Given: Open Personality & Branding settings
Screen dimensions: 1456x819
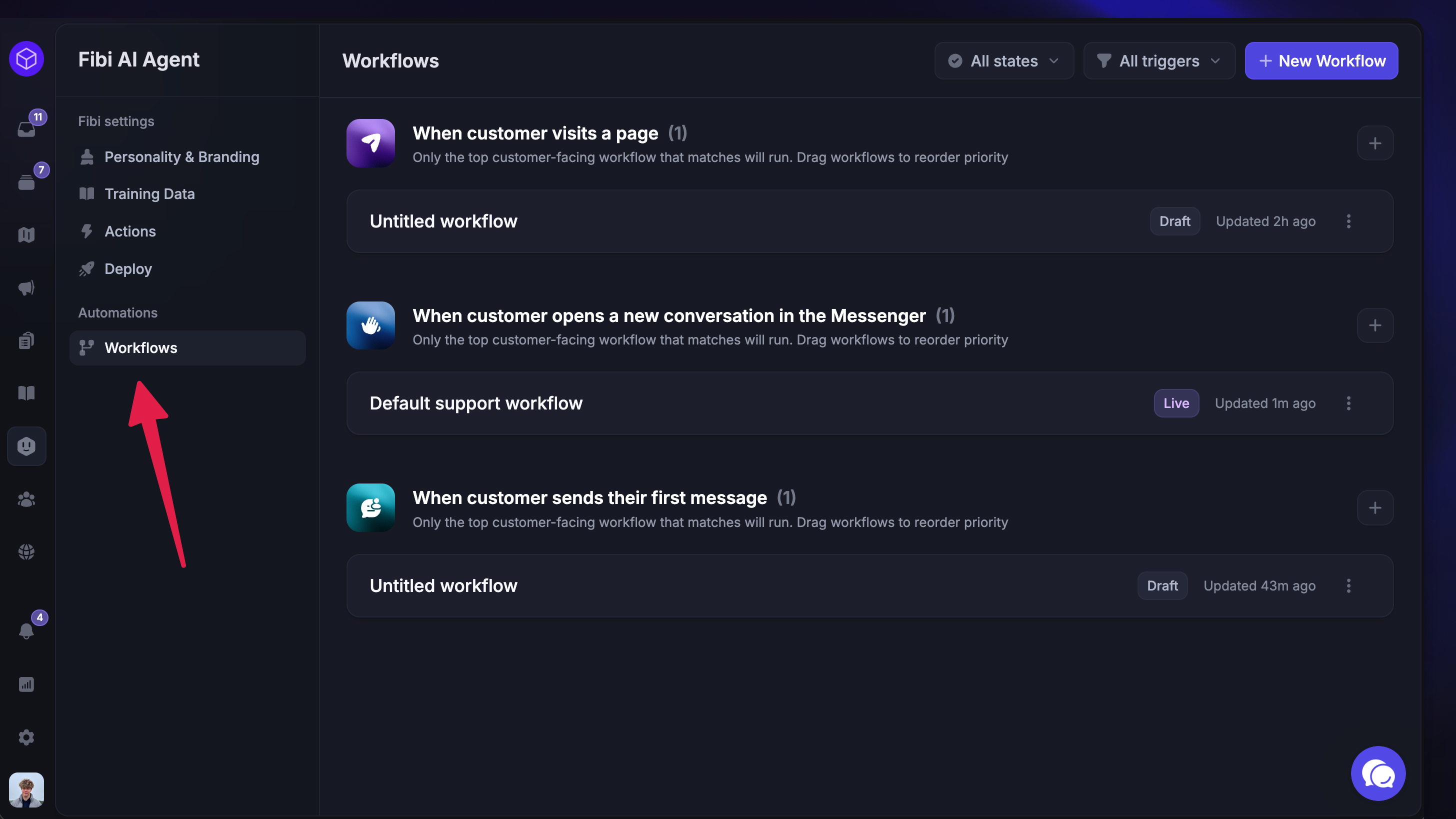Looking at the screenshot, I should point(181,157).
